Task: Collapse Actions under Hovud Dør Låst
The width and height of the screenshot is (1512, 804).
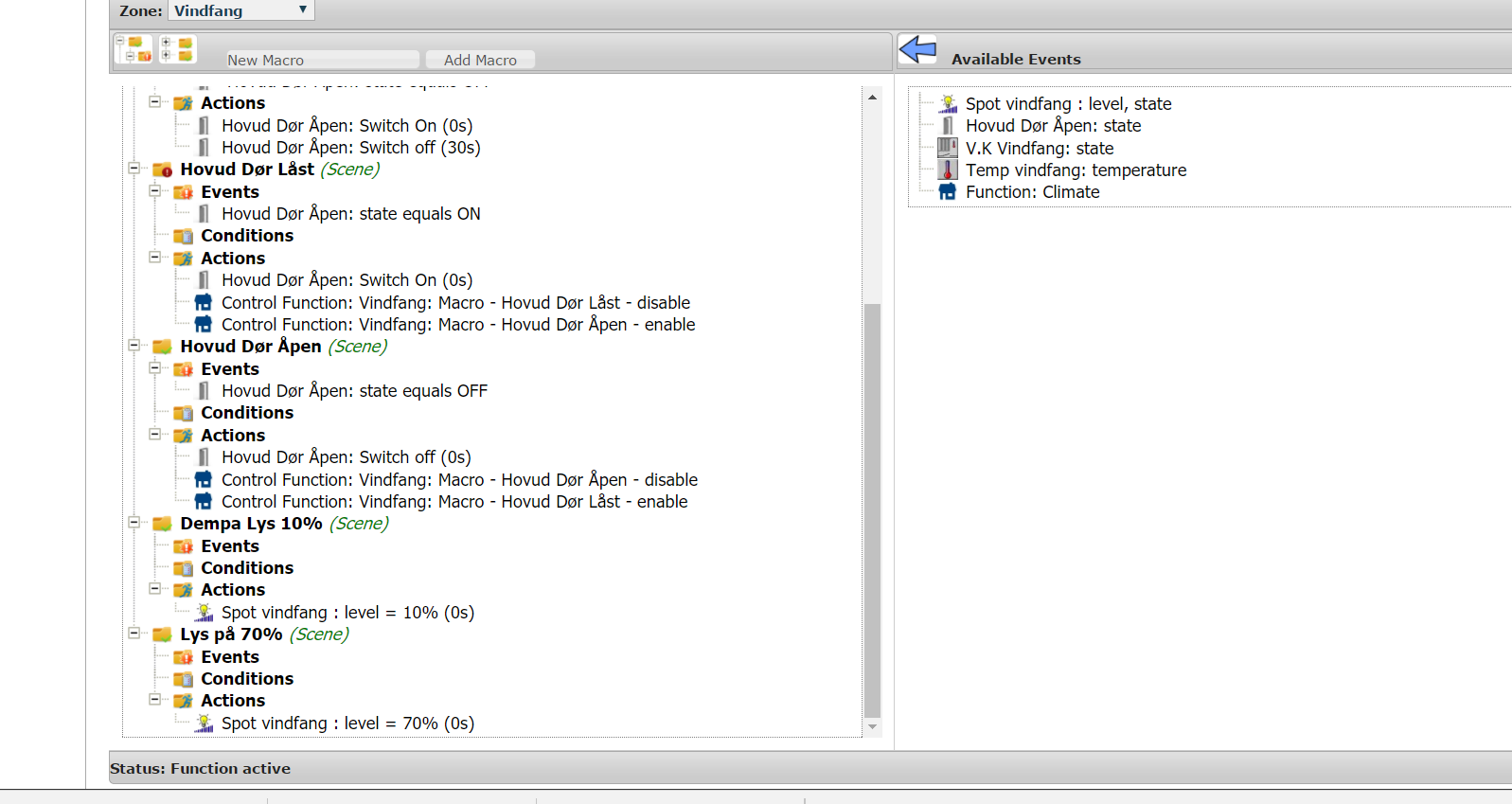Action: coord(154,258)
